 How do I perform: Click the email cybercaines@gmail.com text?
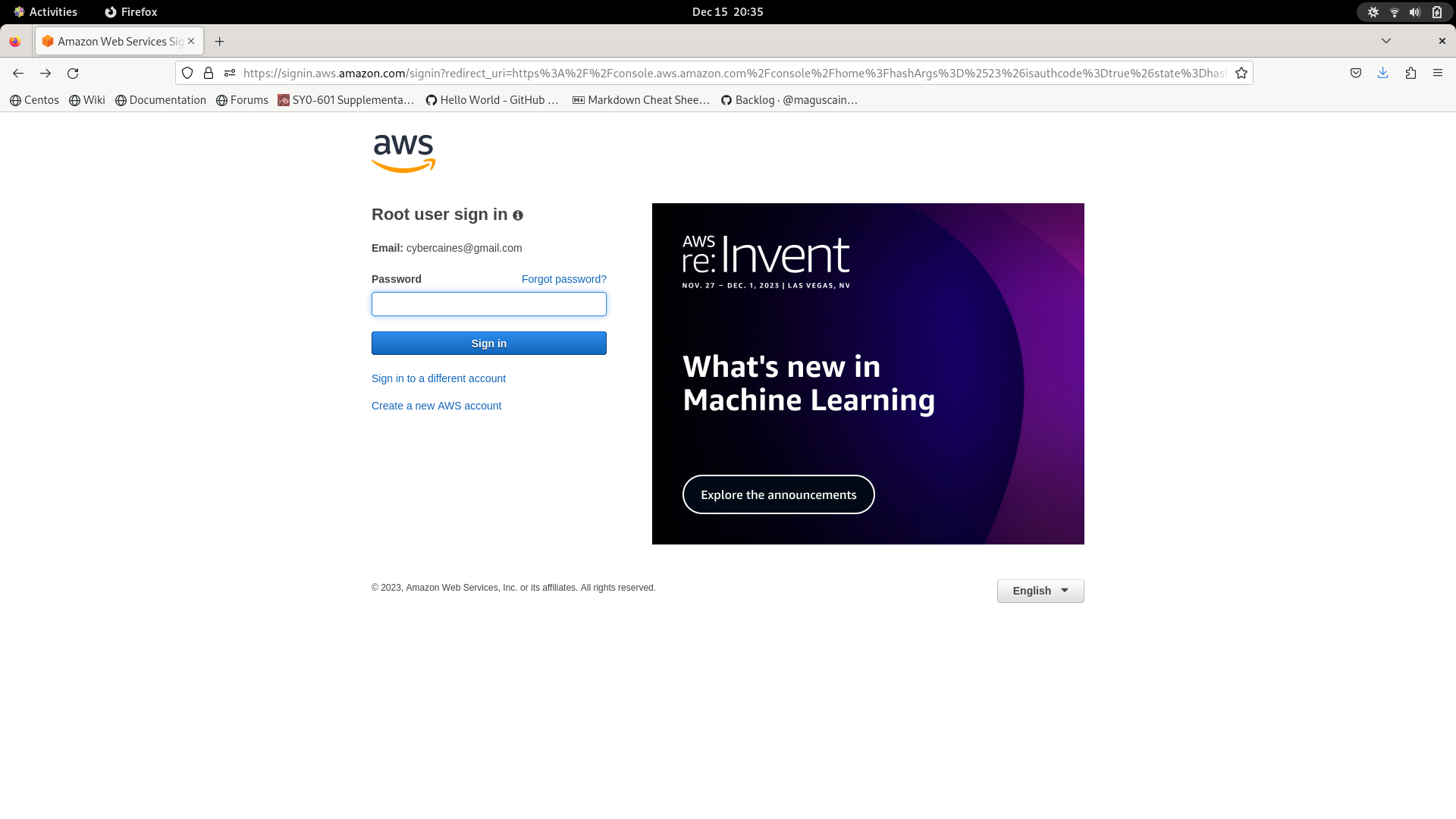click(x=464, y=248)
